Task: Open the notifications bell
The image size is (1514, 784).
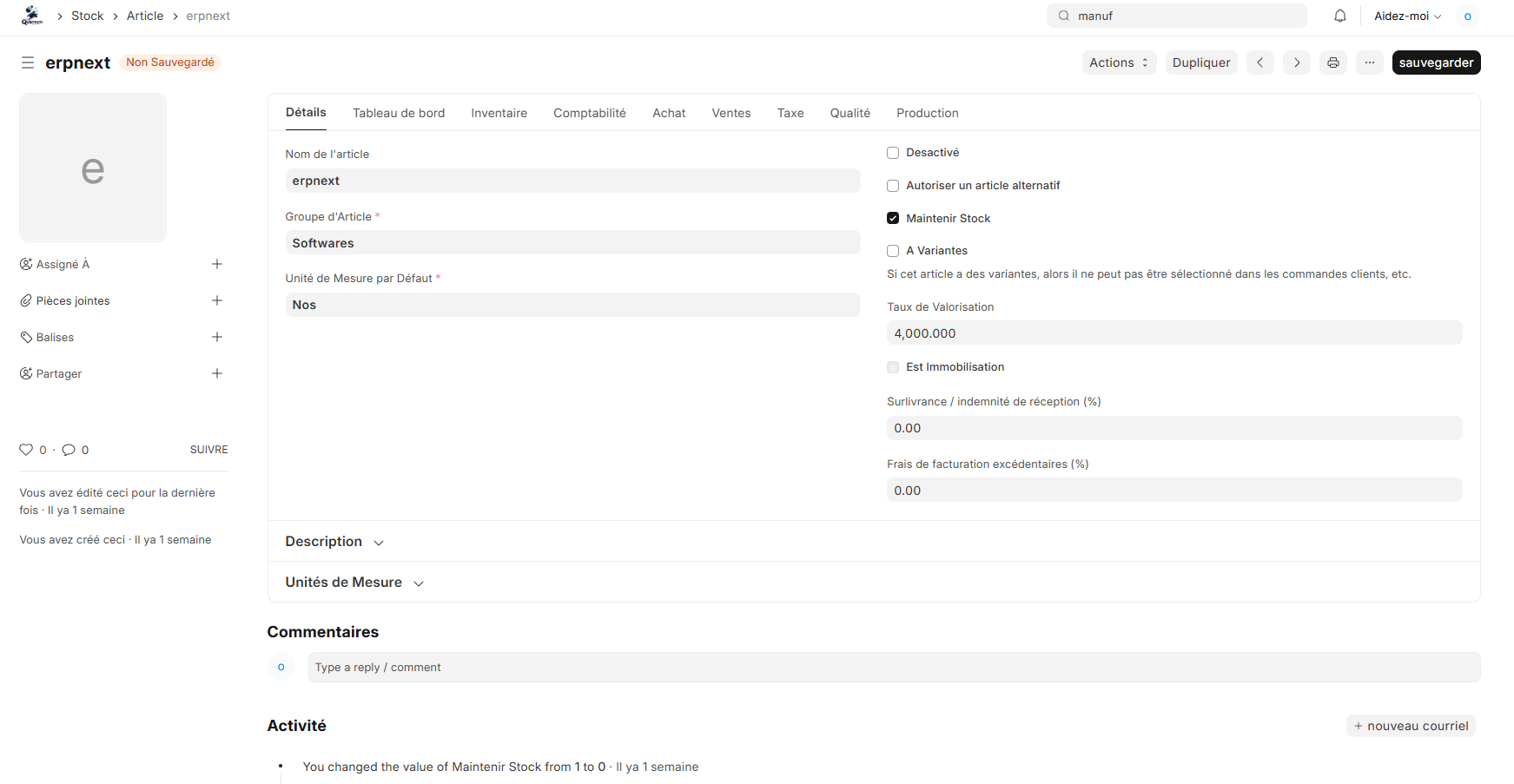Action: (1340, 16)
